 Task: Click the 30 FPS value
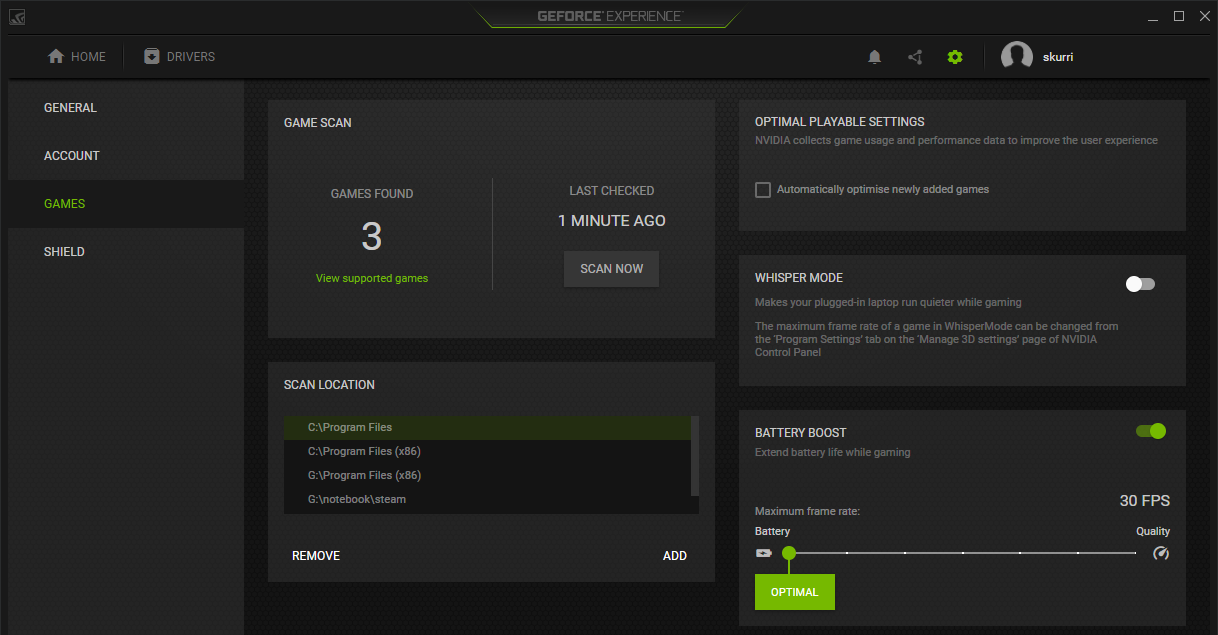1144,501
